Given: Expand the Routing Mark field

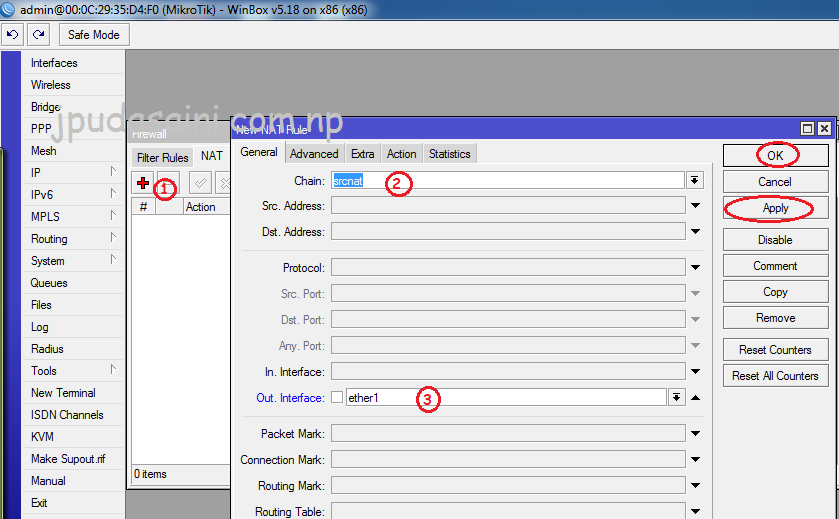Looking at the screenshot, I should (696, 485).
